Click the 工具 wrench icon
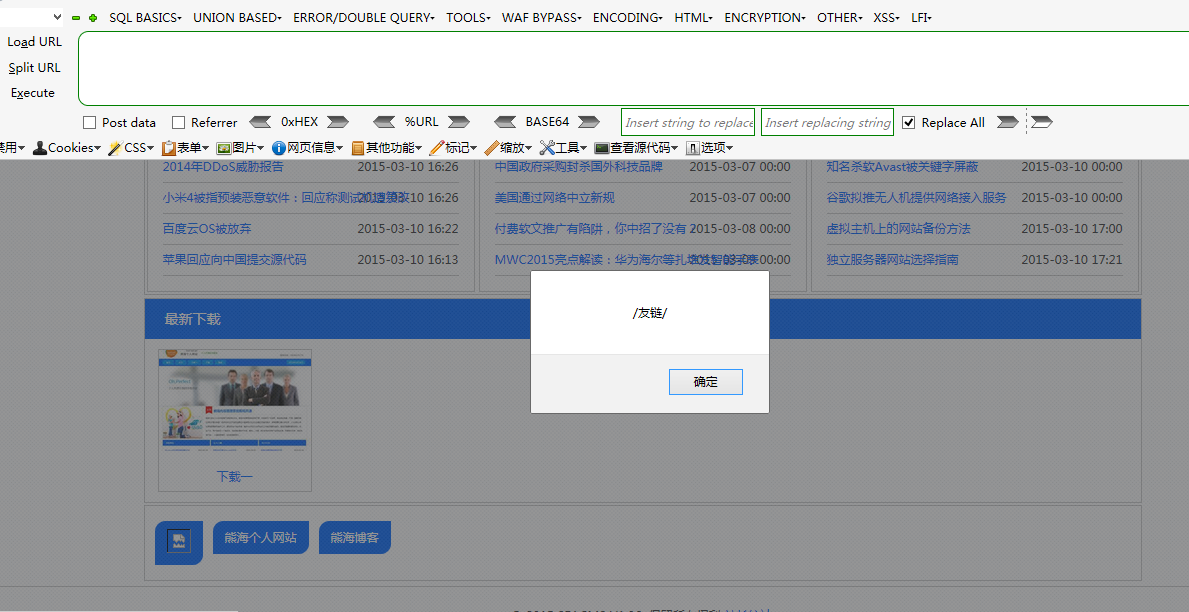 coord(547,148)
